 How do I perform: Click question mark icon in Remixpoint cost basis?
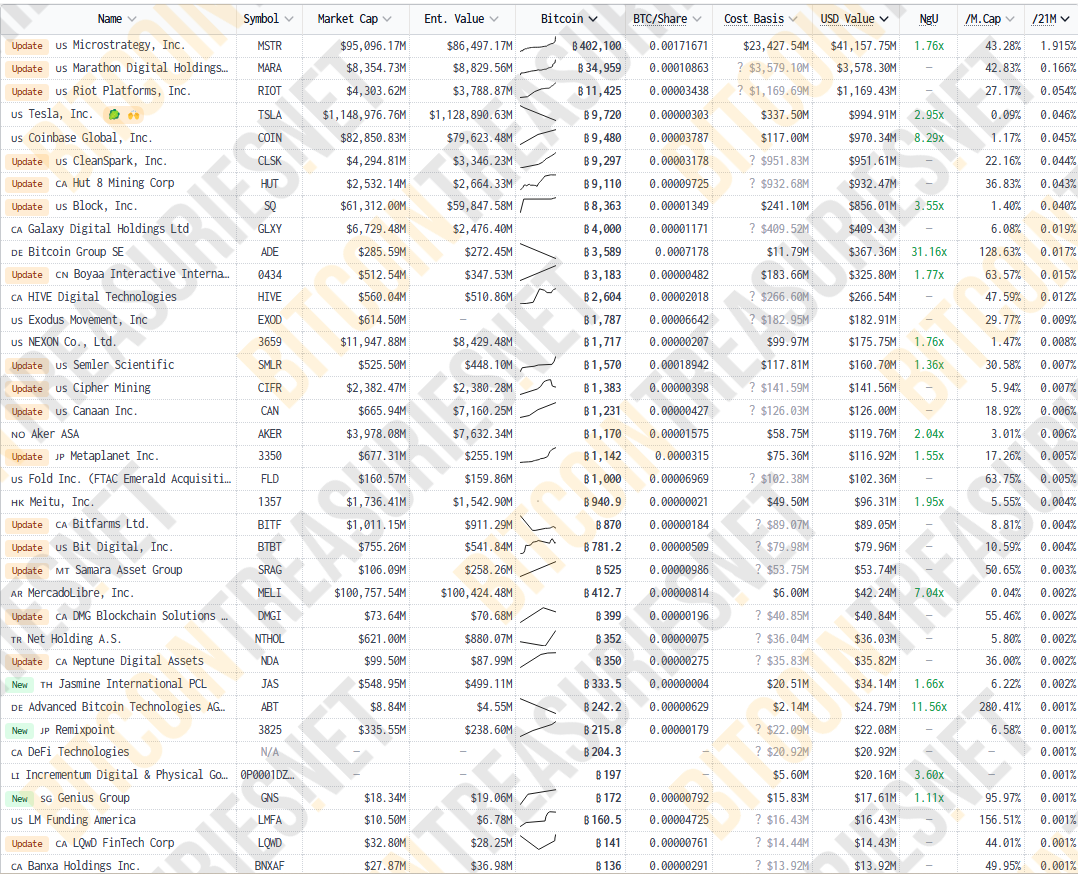coord(758,730)
